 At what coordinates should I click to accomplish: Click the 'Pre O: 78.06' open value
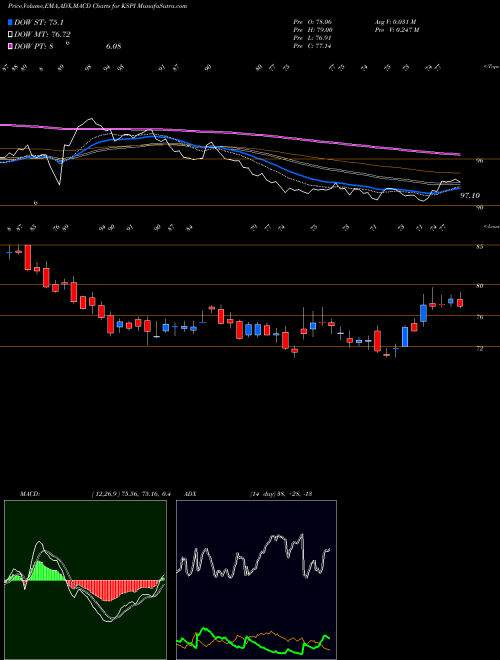(x=312, y=21)
